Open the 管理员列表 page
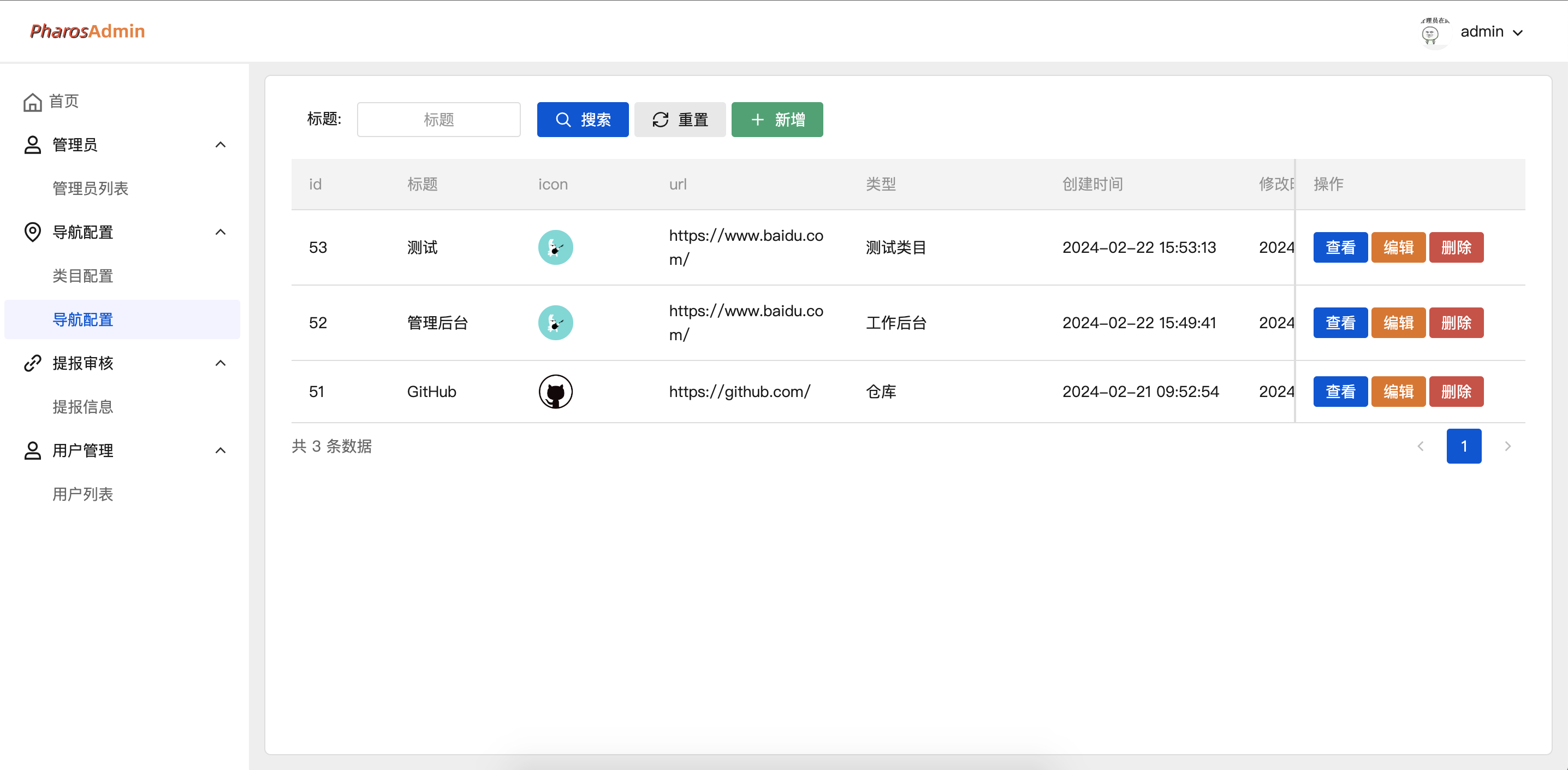1568x770 pixels. click(x=90, y=188)
